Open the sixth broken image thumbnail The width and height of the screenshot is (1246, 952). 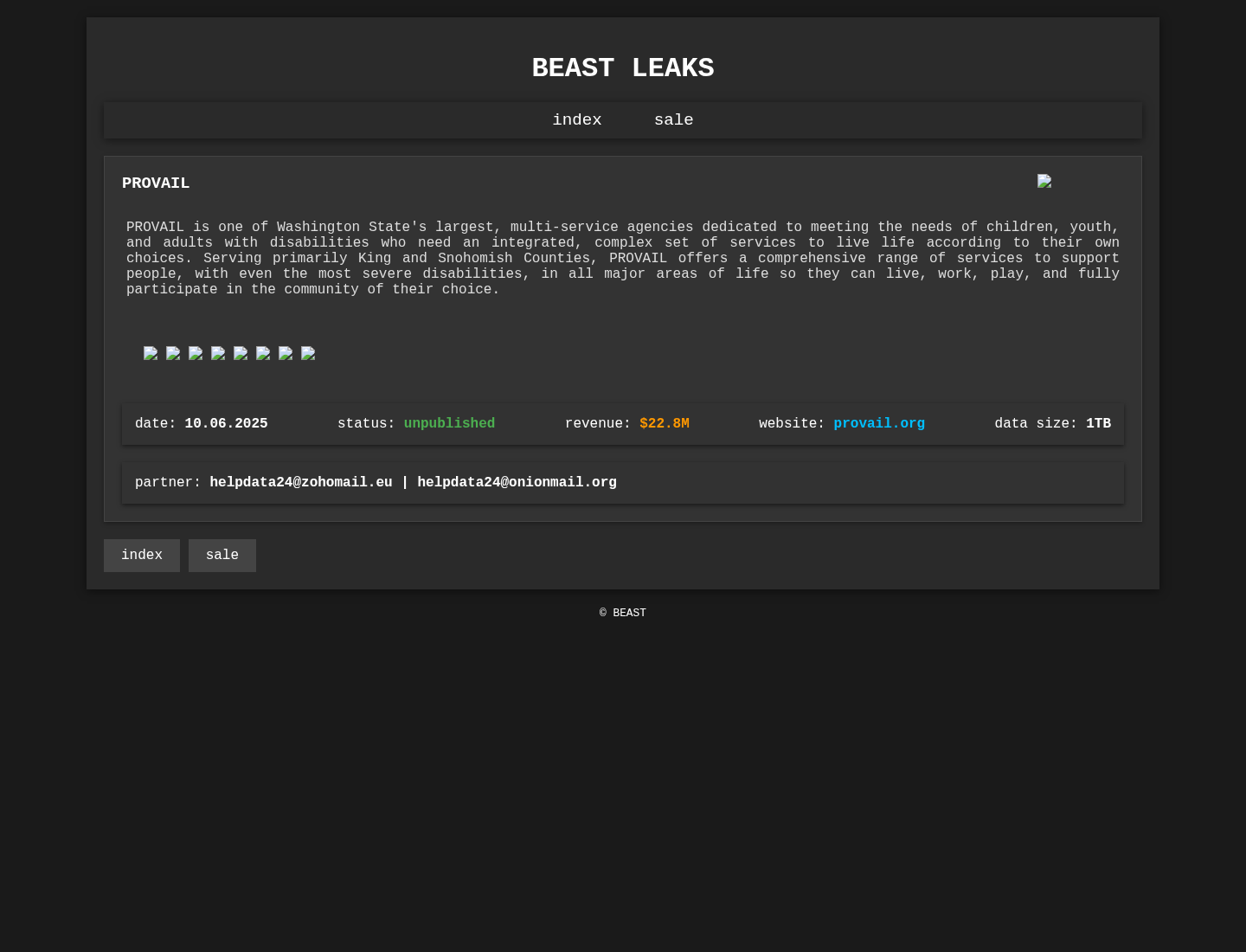click(263, 353)
